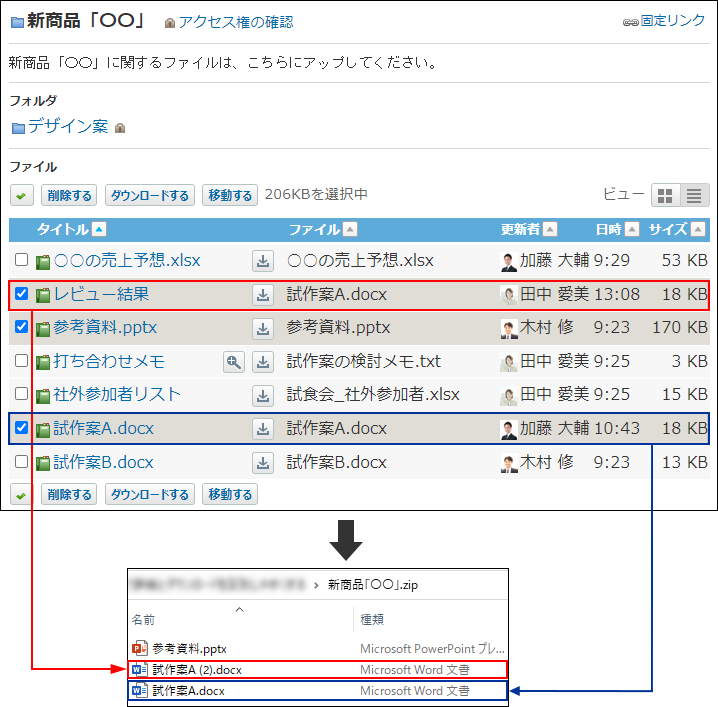Click download icon for 参考資料.pptx row
Viewport: 718px width, 707px height.
coord(262,328)
